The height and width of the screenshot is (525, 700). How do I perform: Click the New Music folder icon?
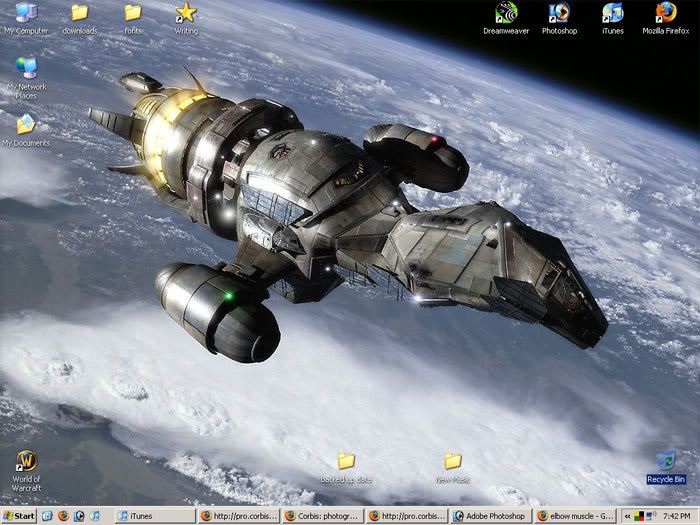[x=453, y=462]
